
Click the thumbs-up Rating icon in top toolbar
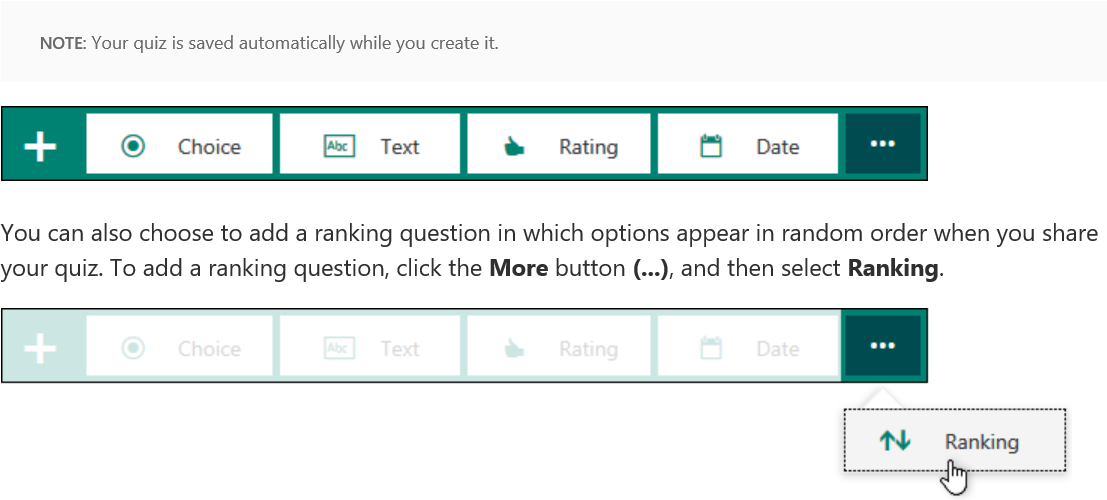[x=514, y=146]
